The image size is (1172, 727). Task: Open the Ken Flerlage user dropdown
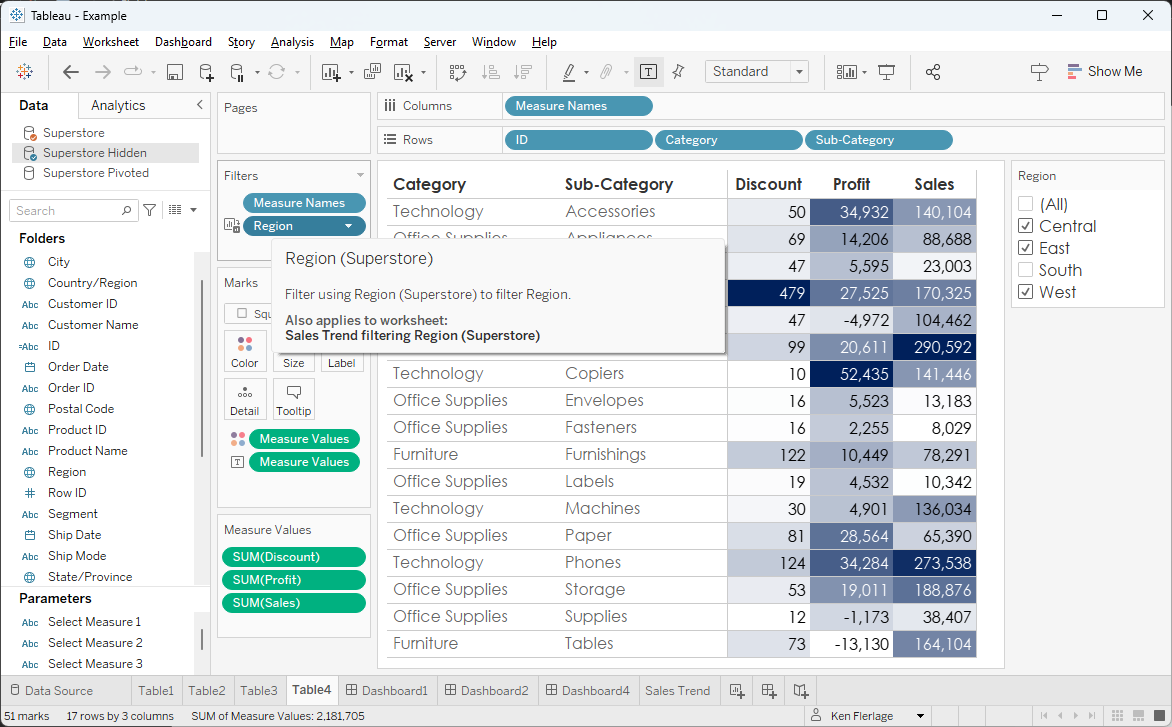pos(921,716)
